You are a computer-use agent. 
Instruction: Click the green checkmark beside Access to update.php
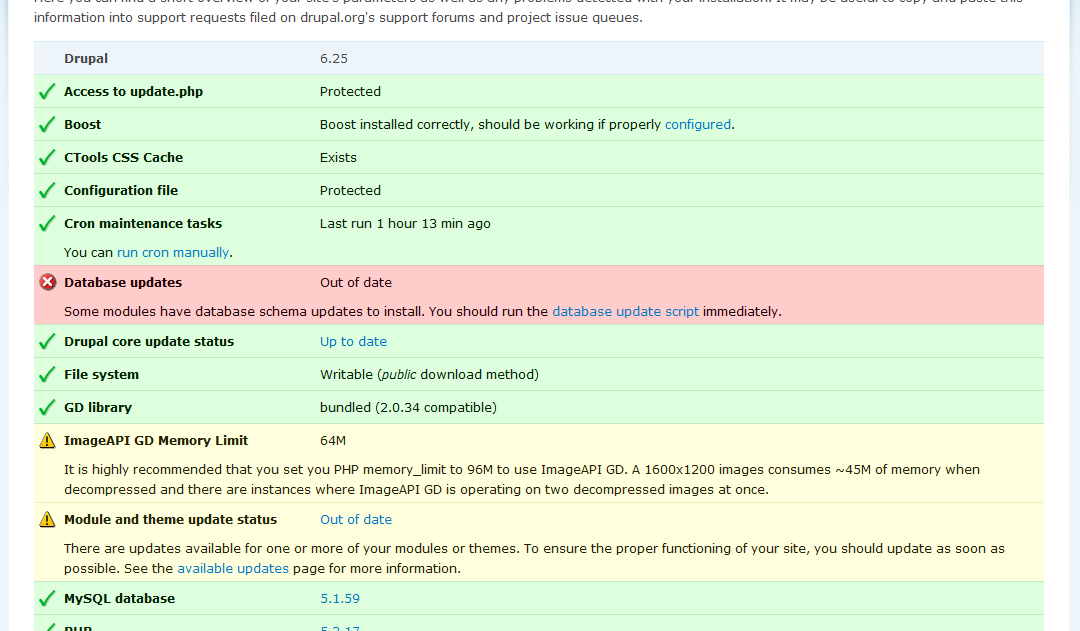[x=47, y=92]
